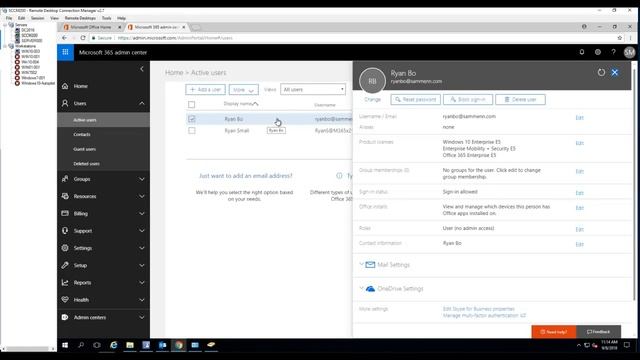Open the Windows Start menu
Screen dimensions: 640x360
[x=65, y=345]
